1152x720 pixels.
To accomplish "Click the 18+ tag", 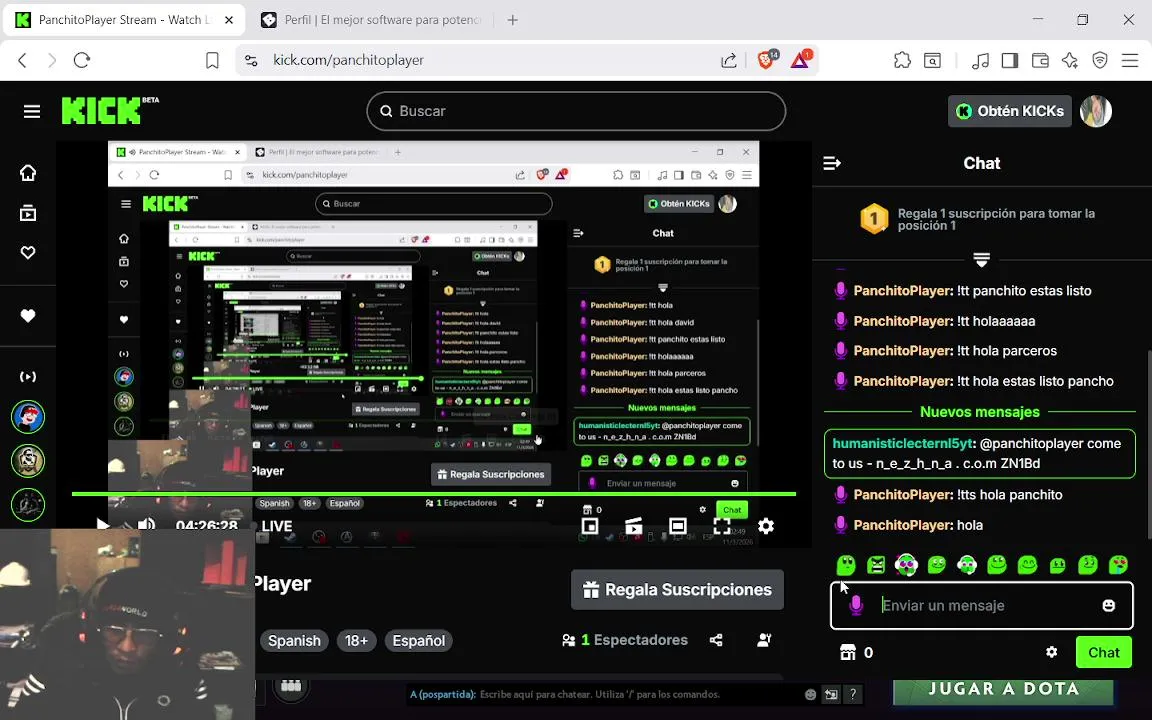I will pos(356,641).
